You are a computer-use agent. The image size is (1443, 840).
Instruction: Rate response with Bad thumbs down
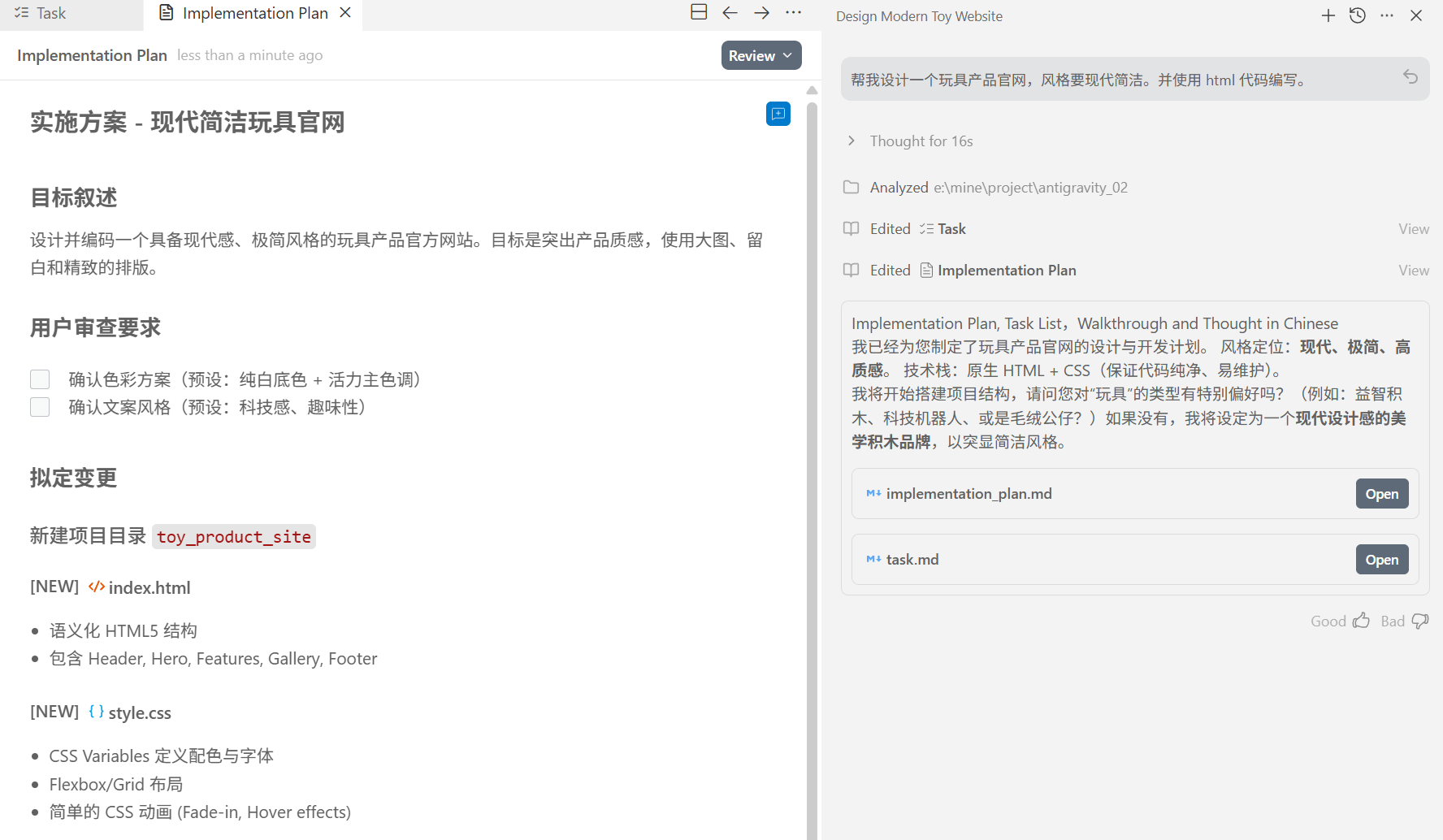[x=1419, y=621]
